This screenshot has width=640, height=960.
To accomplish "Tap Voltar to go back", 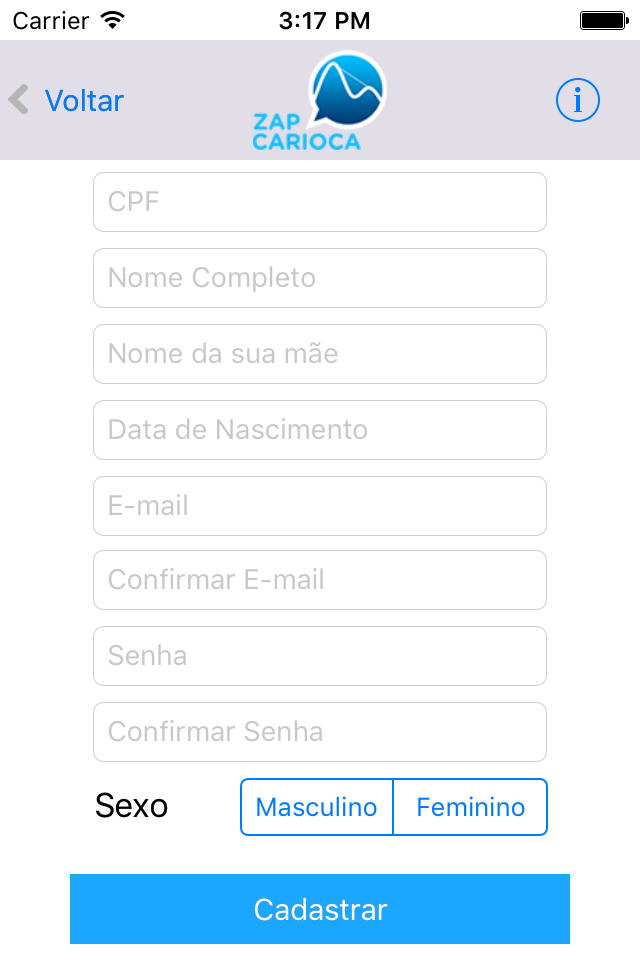I will pyautogui.click(x=84, y=100).
